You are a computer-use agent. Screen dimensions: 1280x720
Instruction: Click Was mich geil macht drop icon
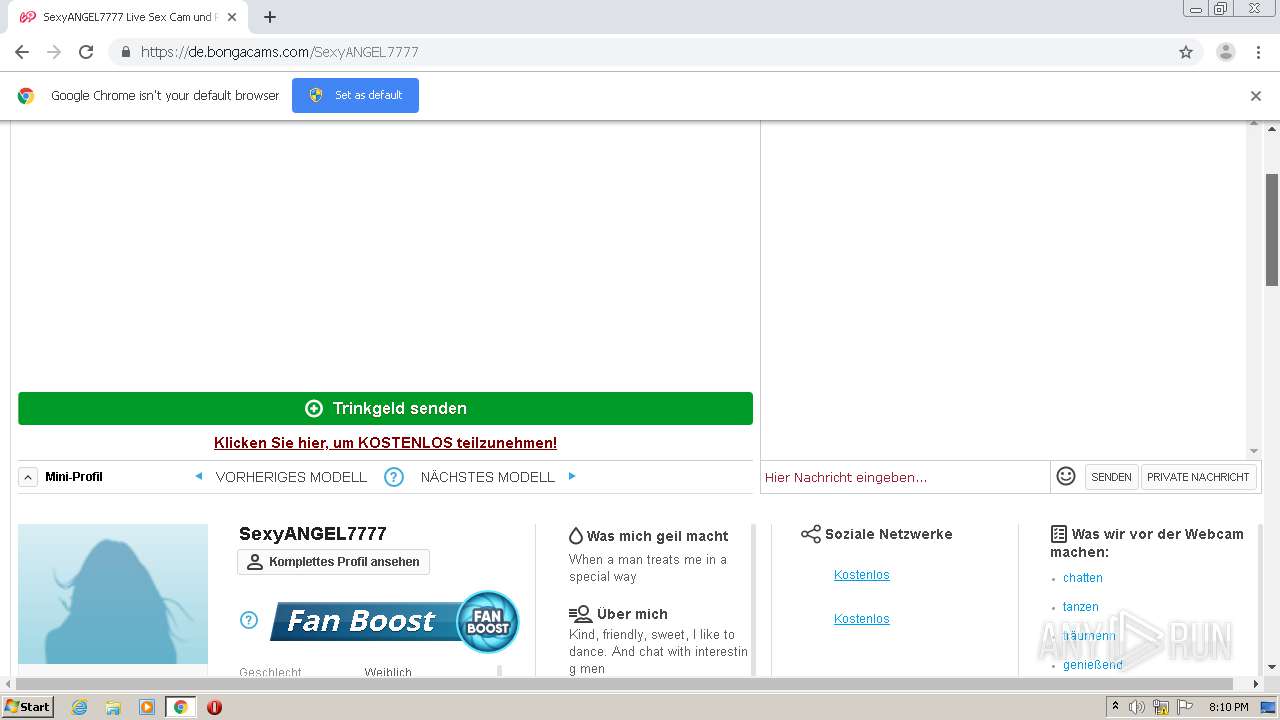[x=575, y=536]
